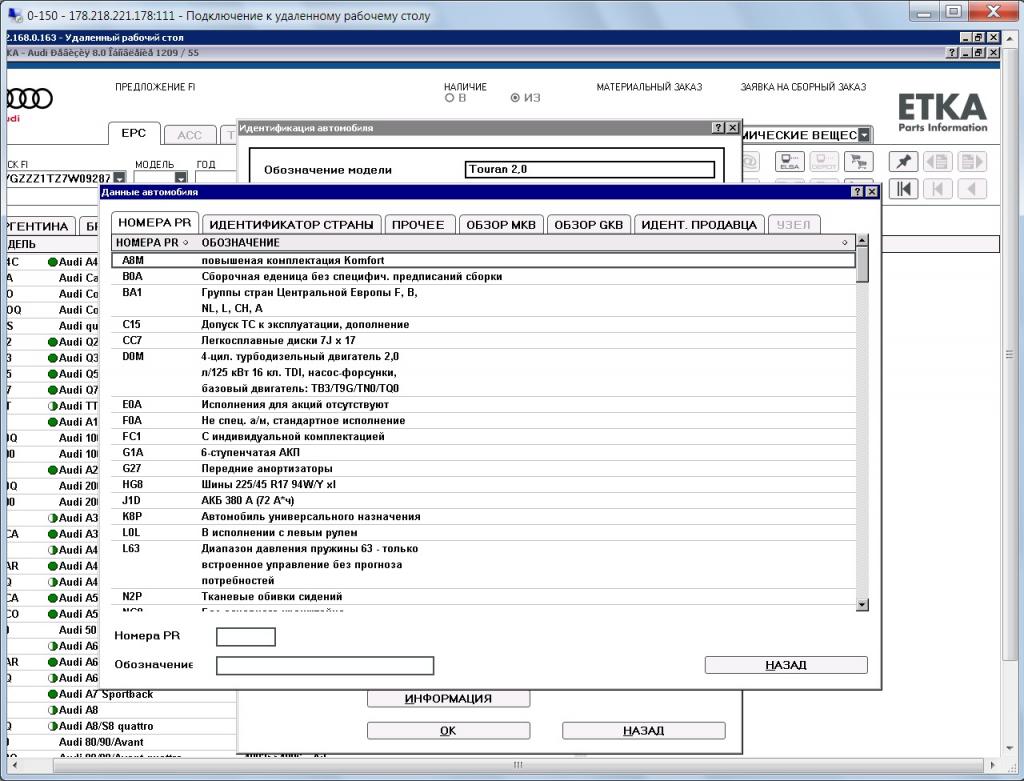The width and height of the screenshot is (1024, 781).
Task: Select G1A 6-ступенчатая АКП row
Action: click(483, 453)
